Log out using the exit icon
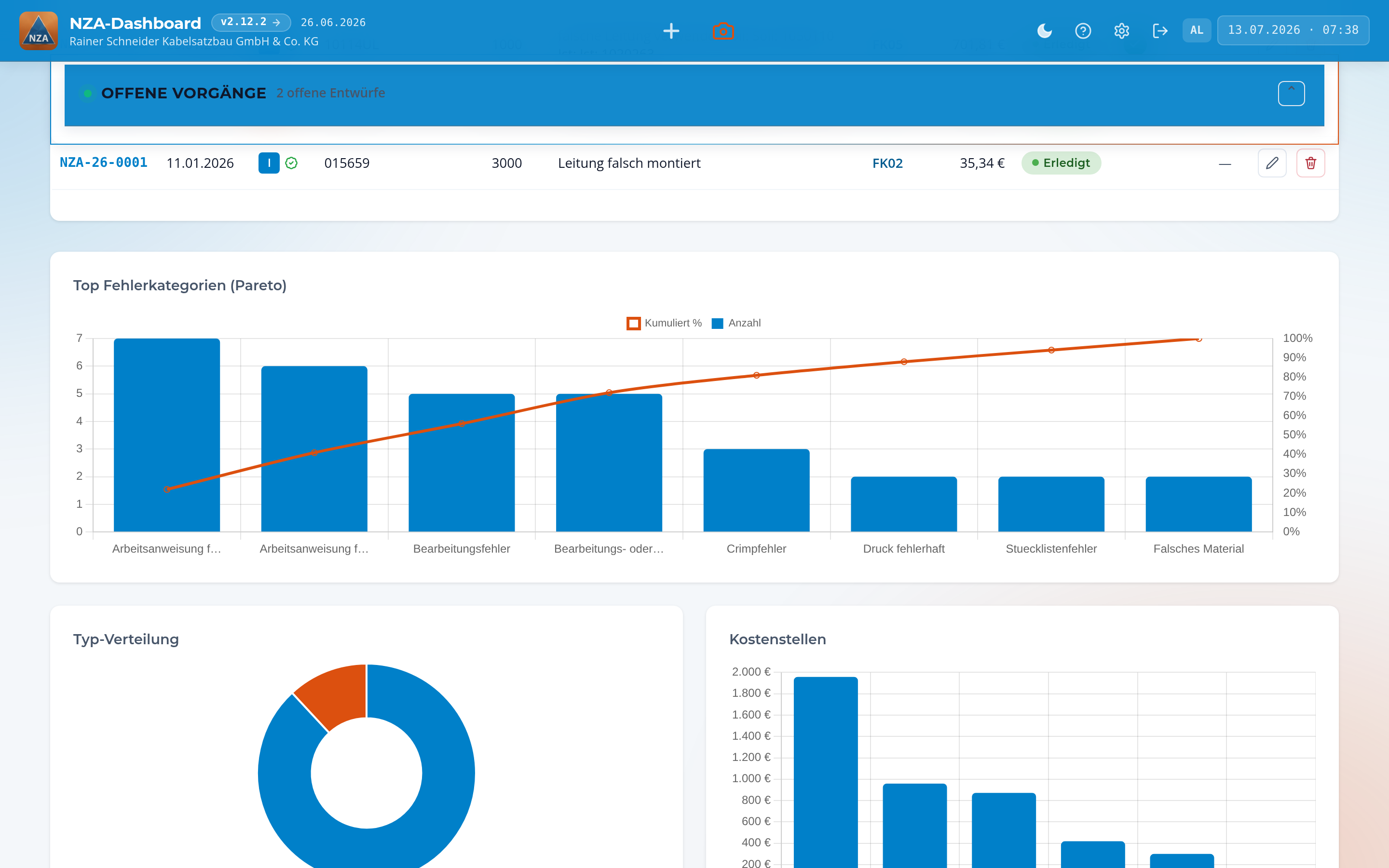This screenshot has width=1389, height=868. coord(1160,30)
